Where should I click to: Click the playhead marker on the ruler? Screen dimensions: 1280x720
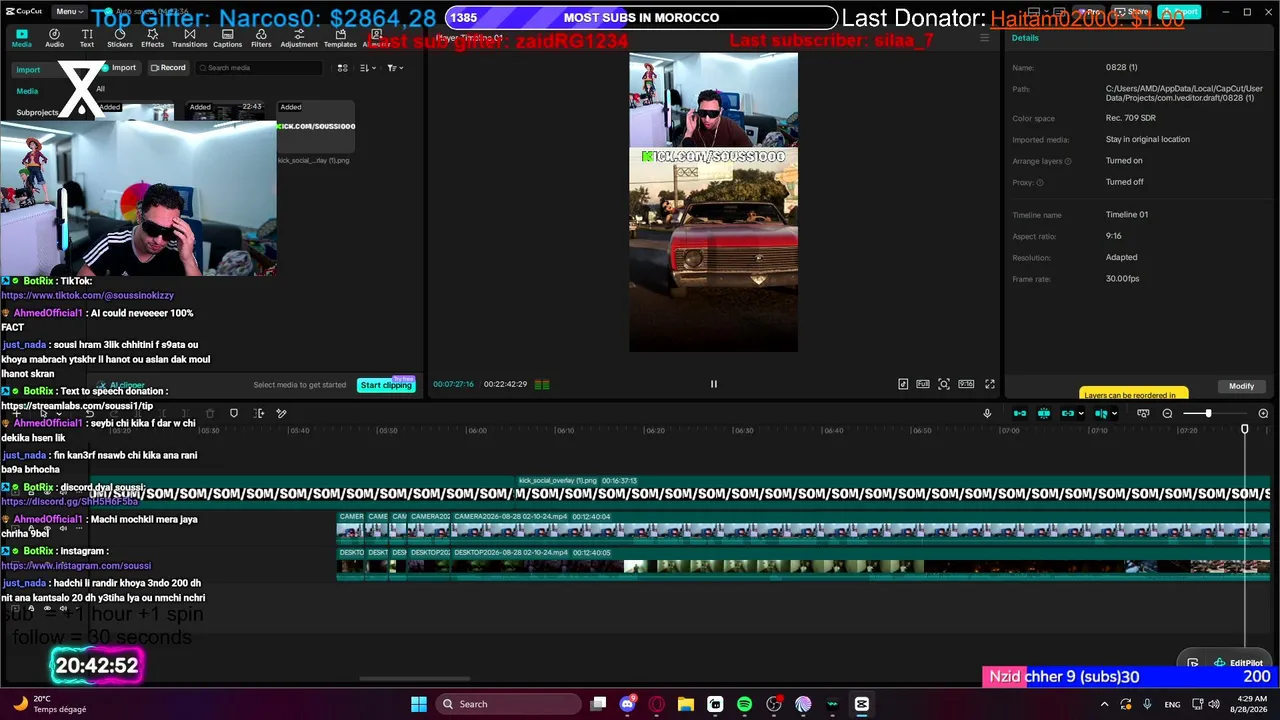click(x=1245, y=429)
